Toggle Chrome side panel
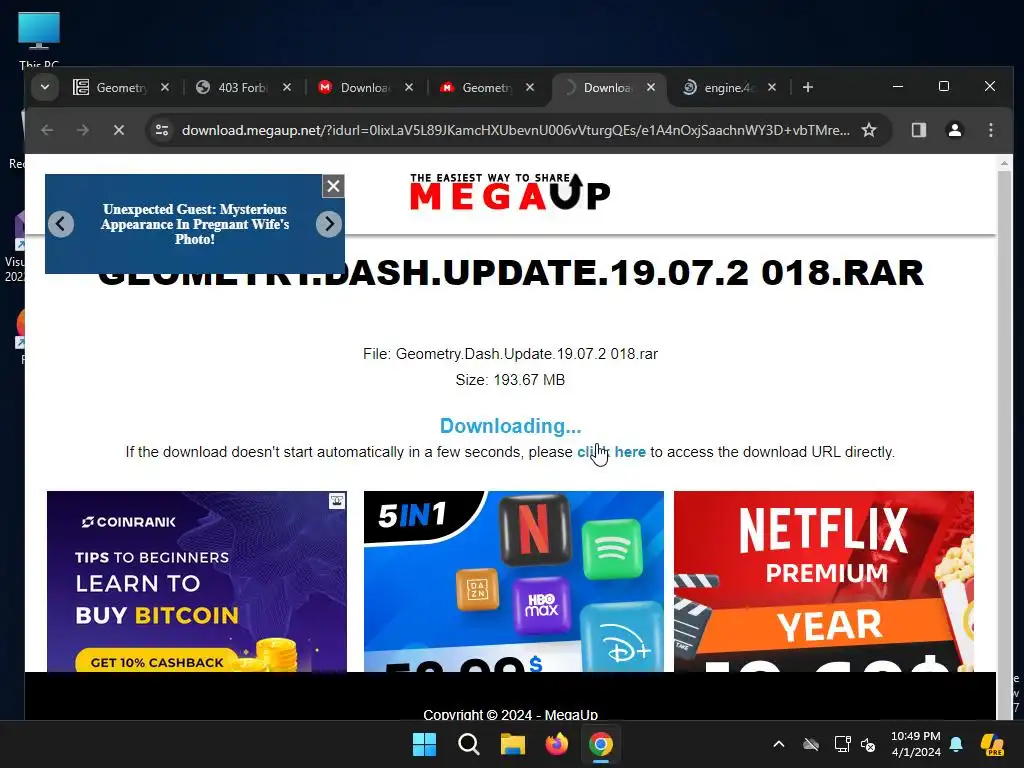The height and width of the screenshot is (768, 1024). tap(919, 130)
